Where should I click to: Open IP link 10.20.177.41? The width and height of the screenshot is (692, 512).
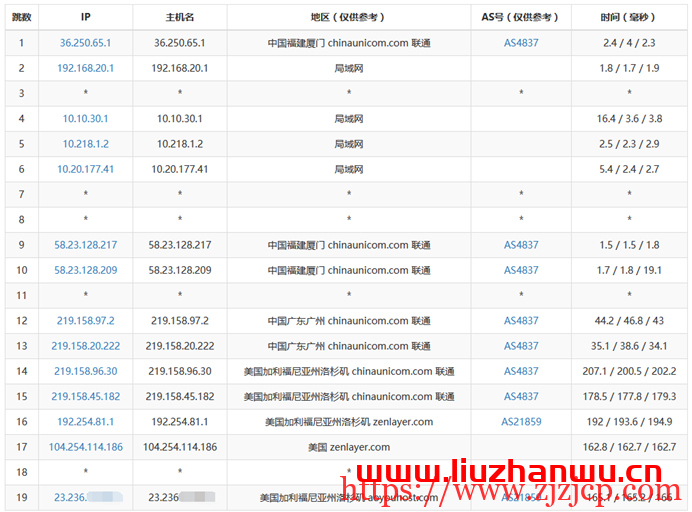coord(85,169)
